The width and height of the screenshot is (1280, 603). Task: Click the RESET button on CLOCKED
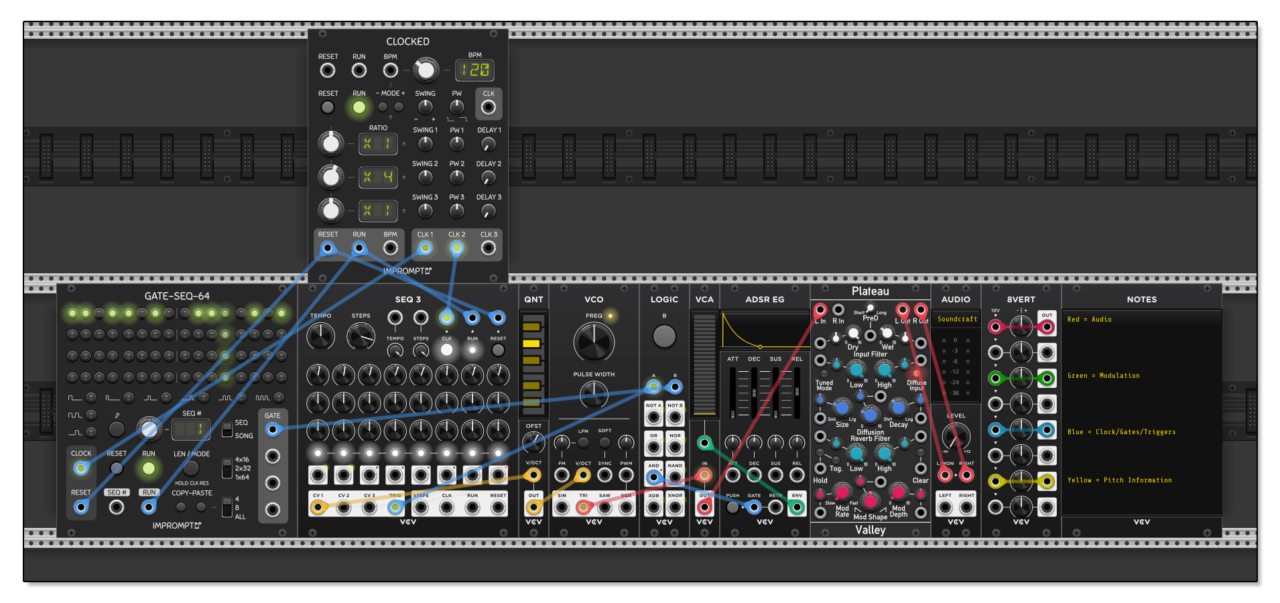327,108
